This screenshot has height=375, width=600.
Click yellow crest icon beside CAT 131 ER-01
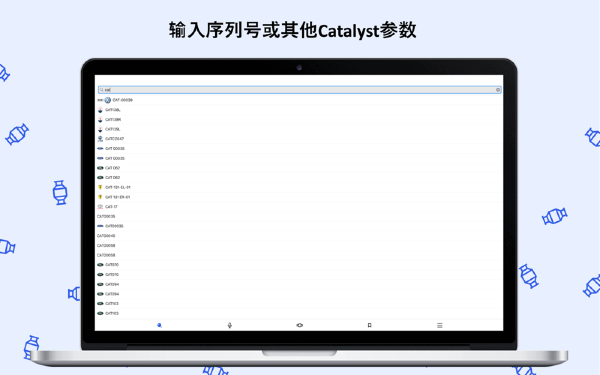pos(100,197)
